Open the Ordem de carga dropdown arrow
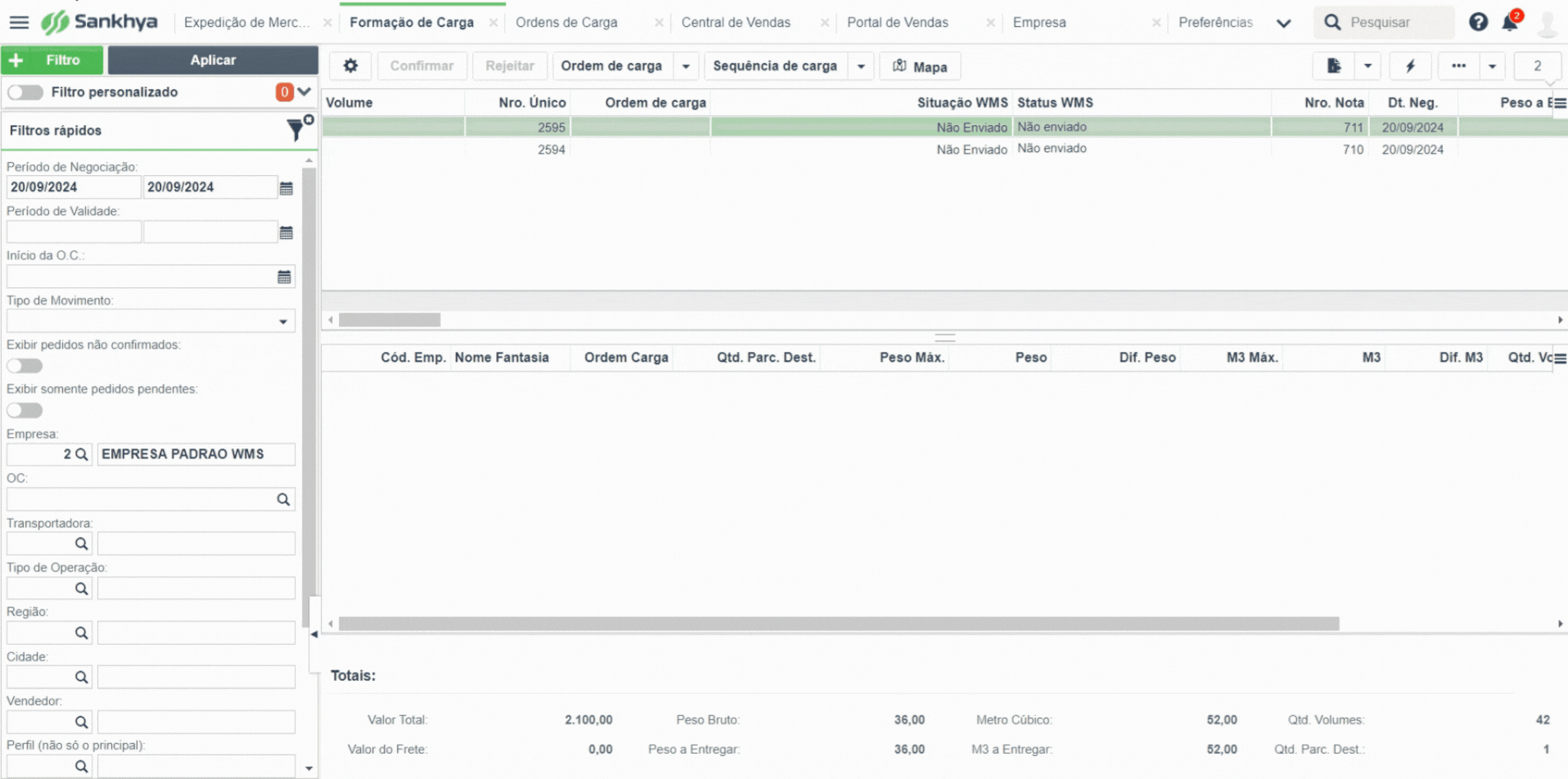Viewport: 1568px width, 779px height. (686, 66)
